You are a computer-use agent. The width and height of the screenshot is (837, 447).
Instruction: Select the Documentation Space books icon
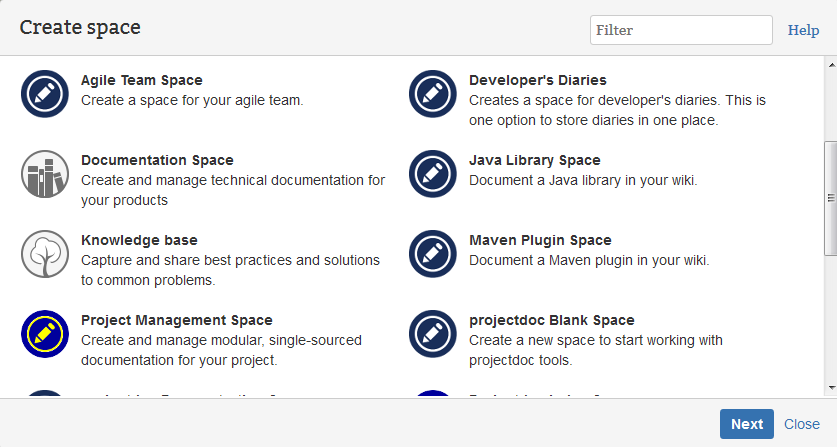[x=44, y=174]
